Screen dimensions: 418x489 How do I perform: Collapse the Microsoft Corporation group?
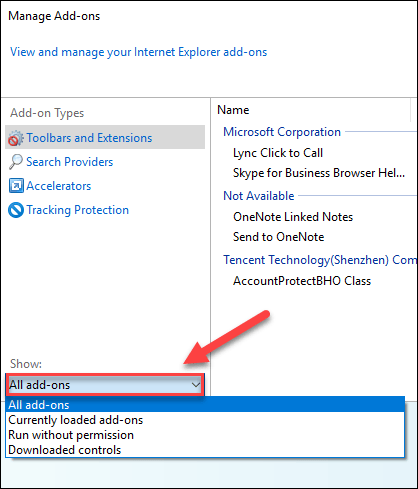(282, 132)
